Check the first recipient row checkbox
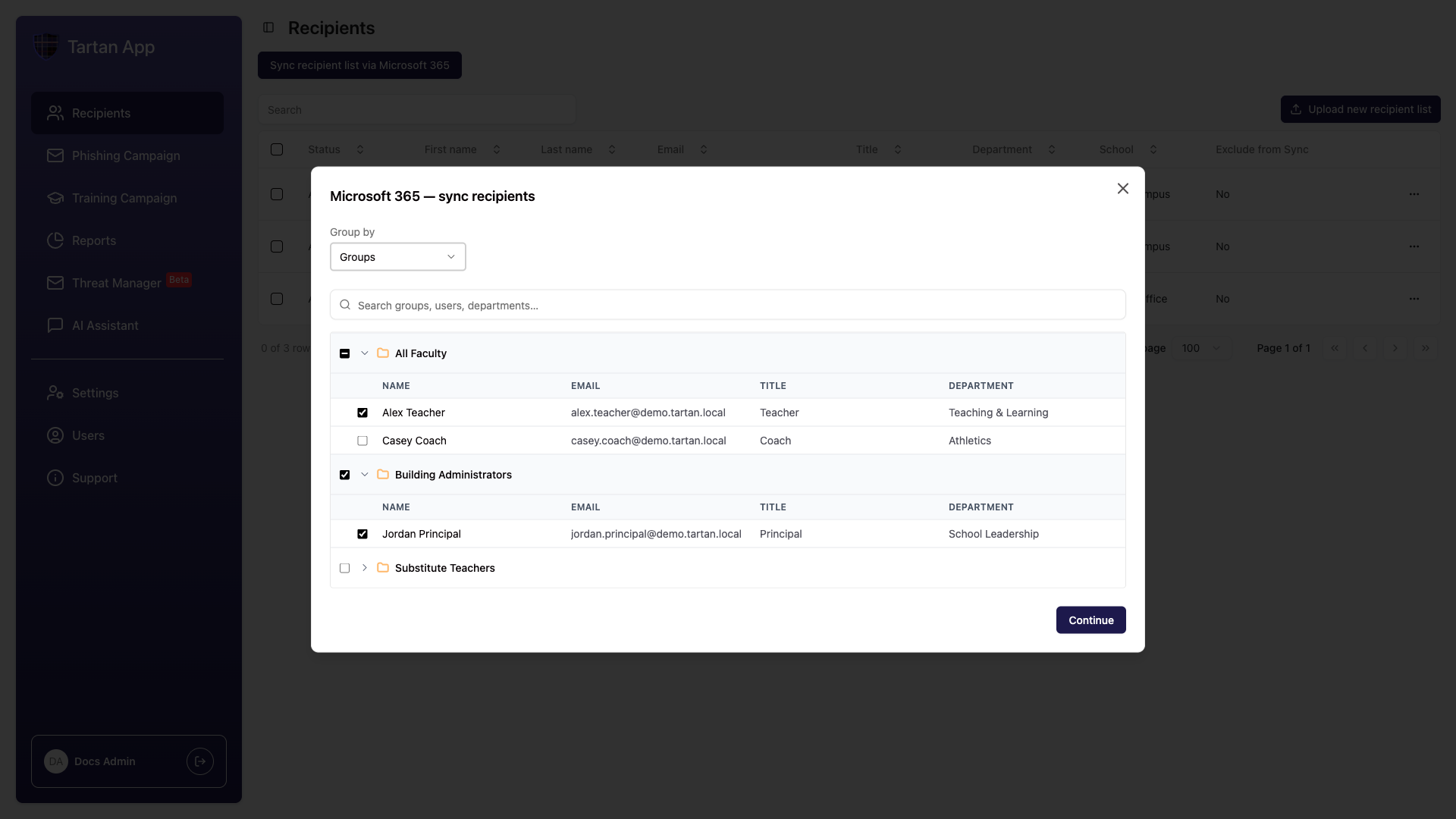The image size is (1456, 819). coord(277,194)
